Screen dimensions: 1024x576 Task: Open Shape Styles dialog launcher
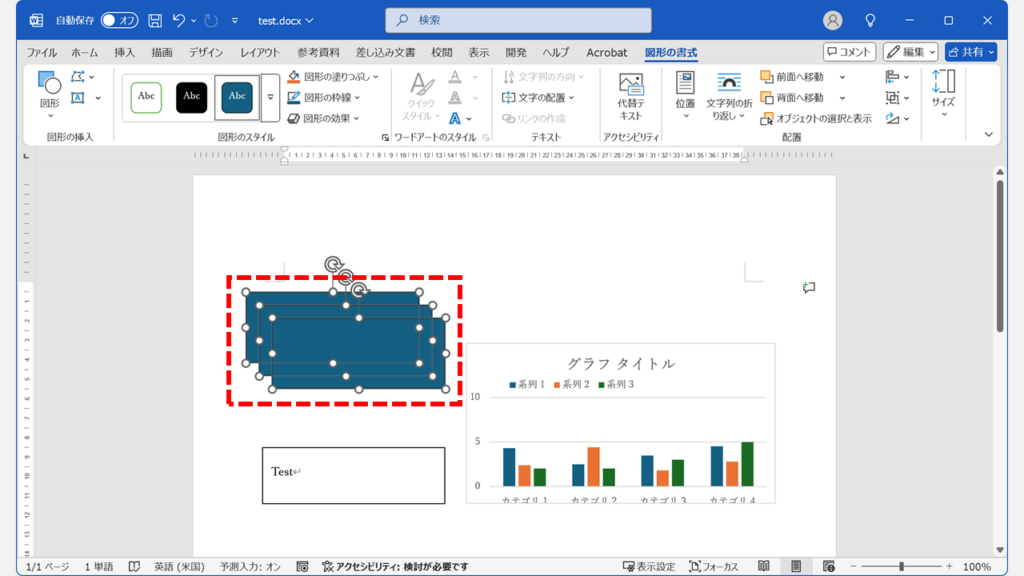click(x=385, y=137)
